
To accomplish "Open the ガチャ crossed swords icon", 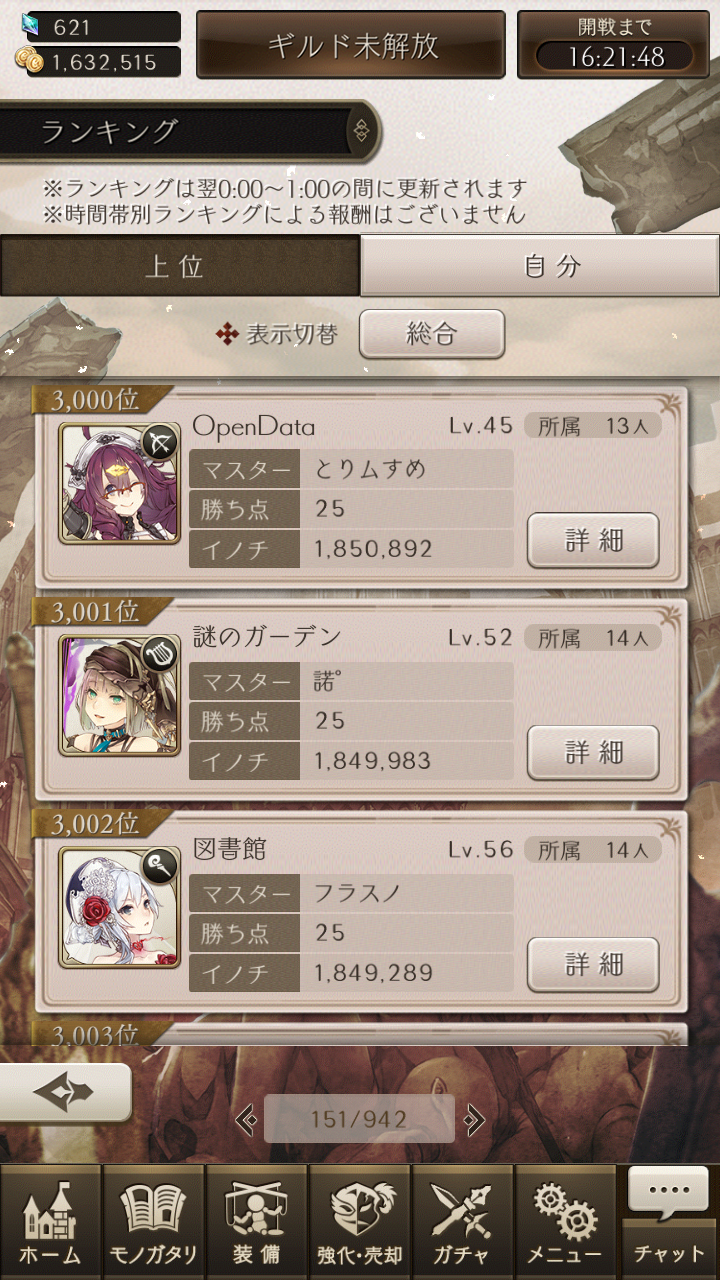I will pos(462,1222).
